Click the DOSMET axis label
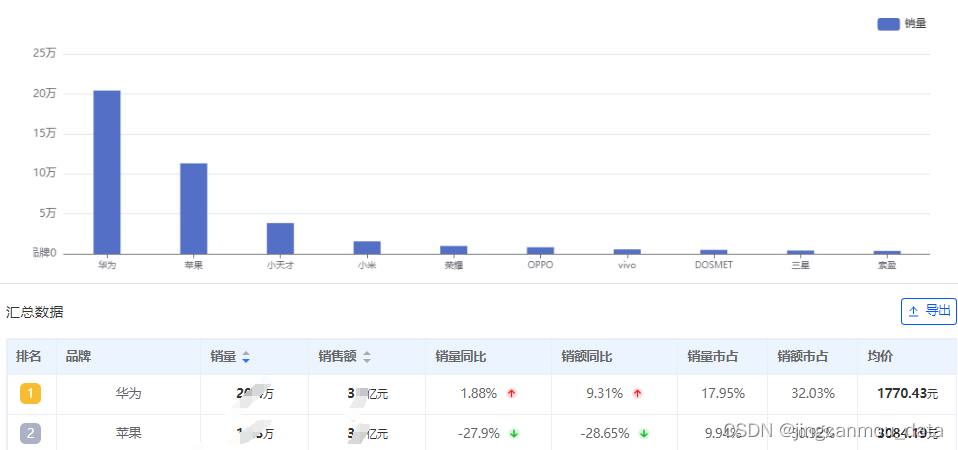The height and width of the screenshot is (450, 958). tap(714, 266)
